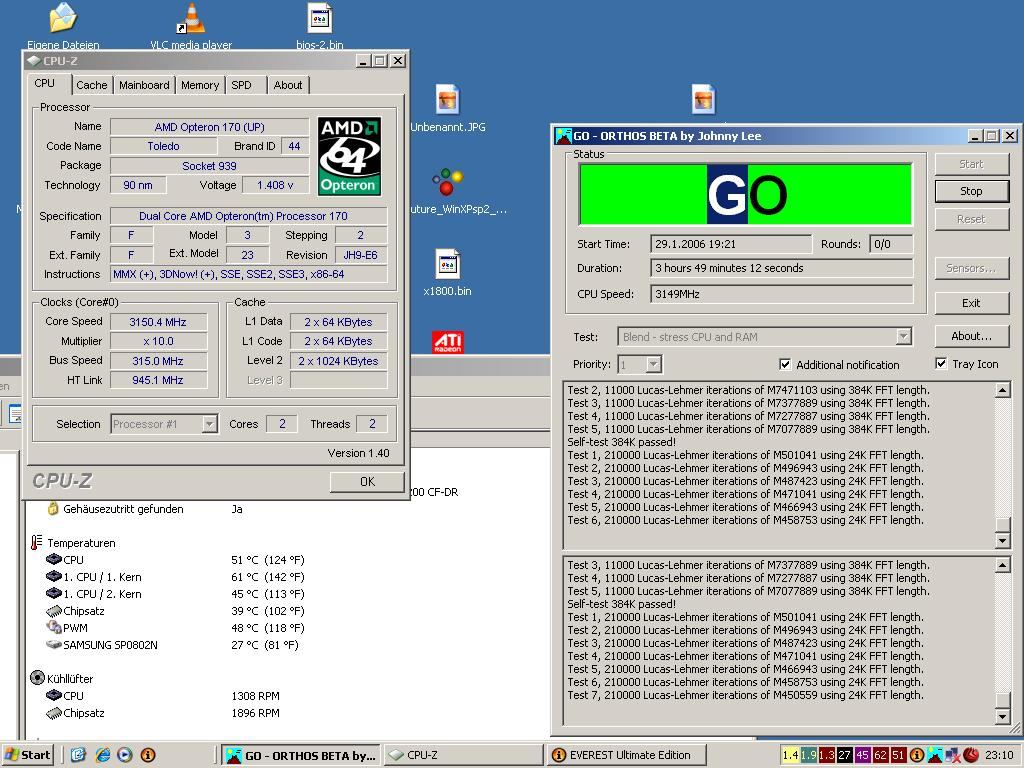Click the PWM sensor icon in EVEREST
The image size is (1024, 768).
54,627
